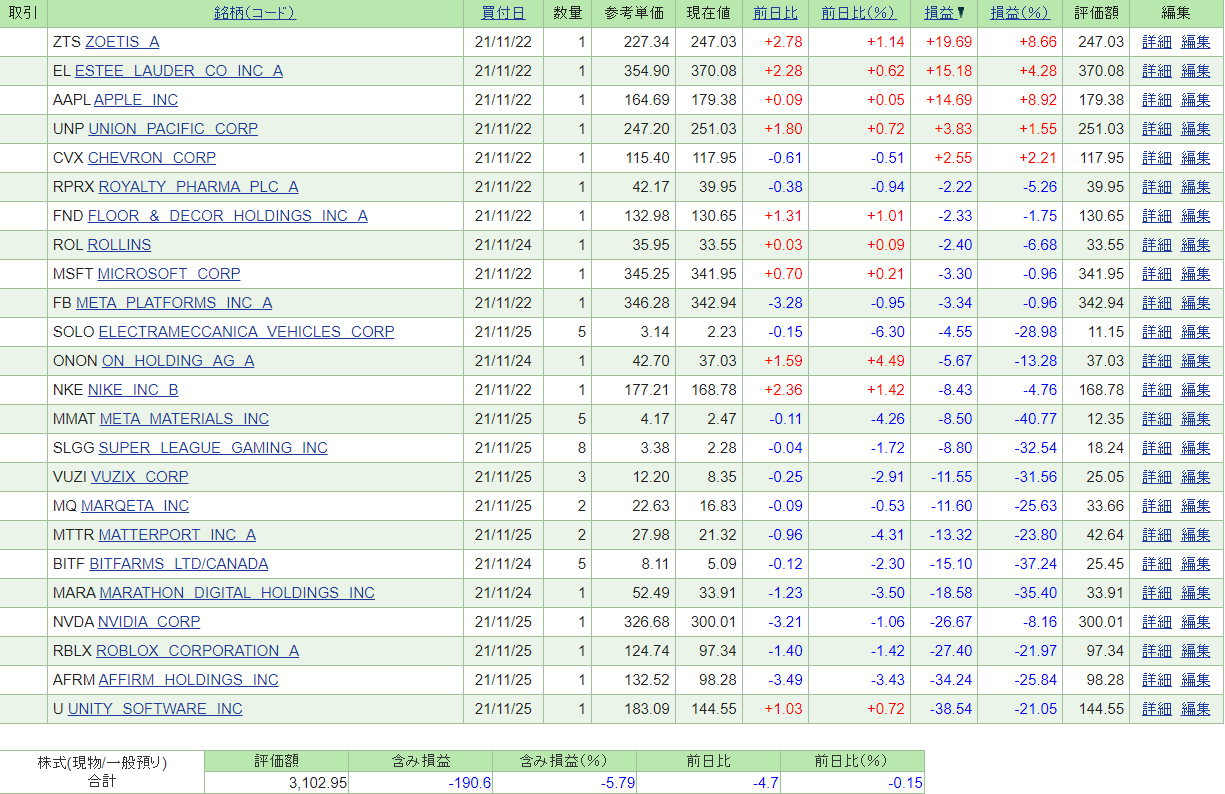View 詳細 for the FB row
The image size is (1225, 794).
pyautogui.click(x=1157, y=303)
